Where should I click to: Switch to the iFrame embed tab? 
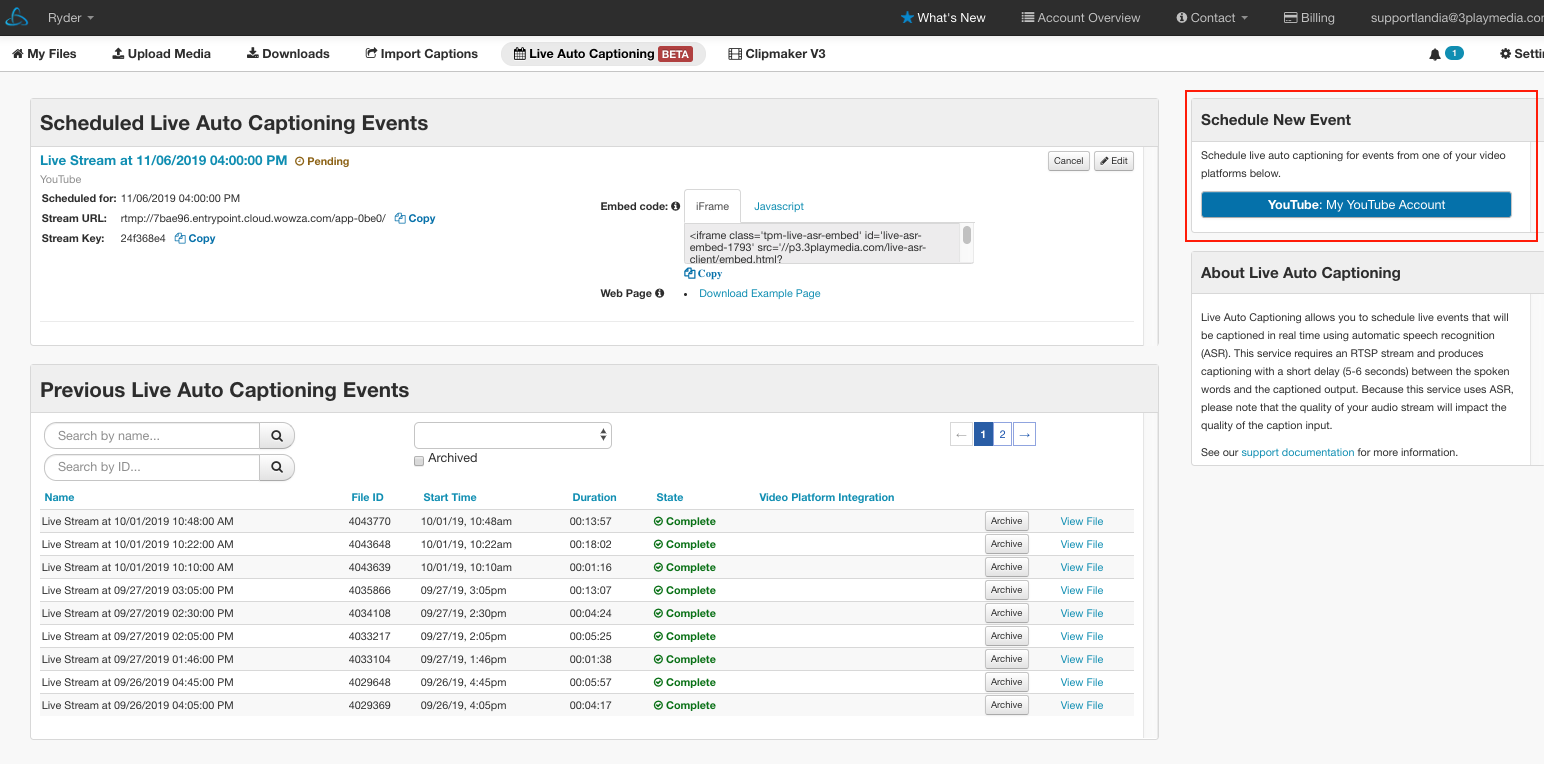[712, 206]
